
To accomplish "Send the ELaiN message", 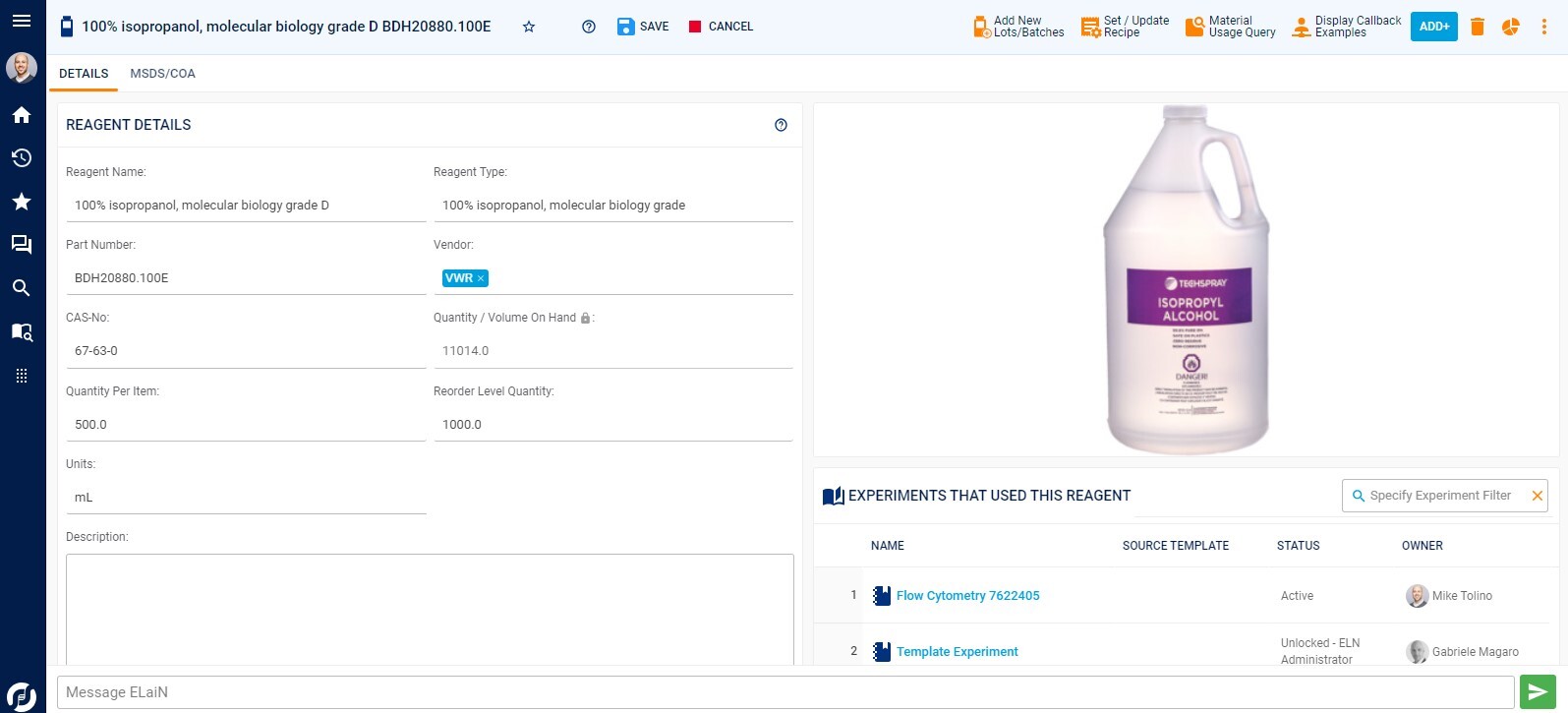I will coord(1539,692).
